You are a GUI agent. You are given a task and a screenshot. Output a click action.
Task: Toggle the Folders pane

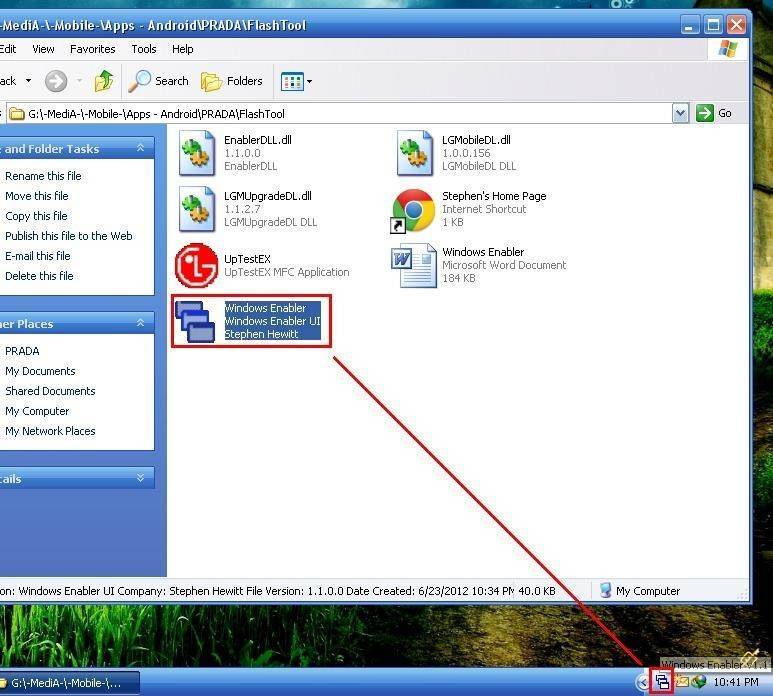pyautogui.click(x=232, y=81)
